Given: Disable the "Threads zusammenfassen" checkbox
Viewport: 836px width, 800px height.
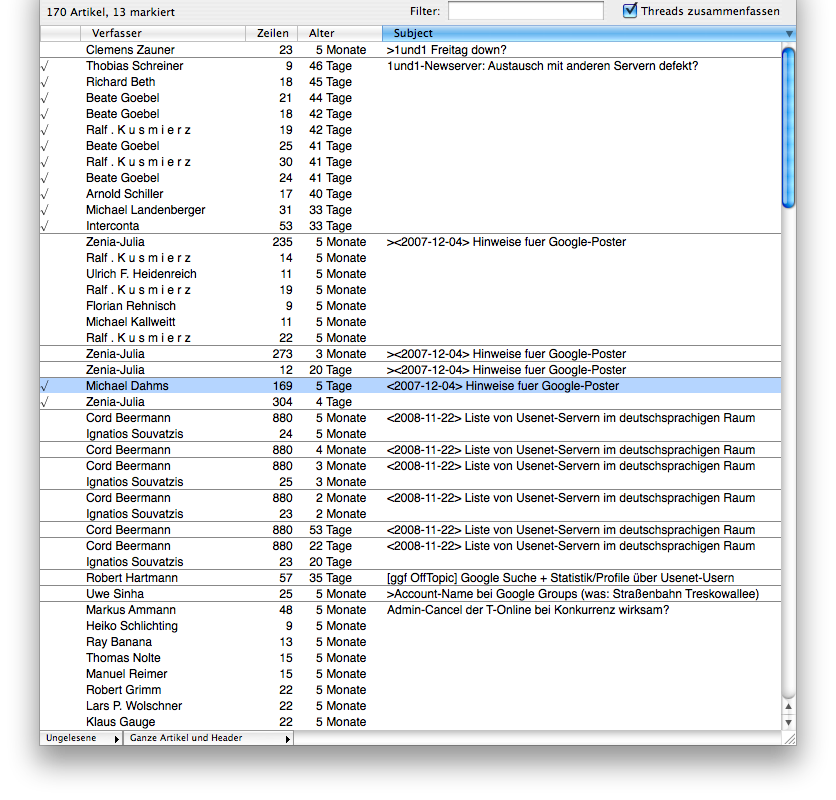Looking at the screenshot, I should click(628, 10).
